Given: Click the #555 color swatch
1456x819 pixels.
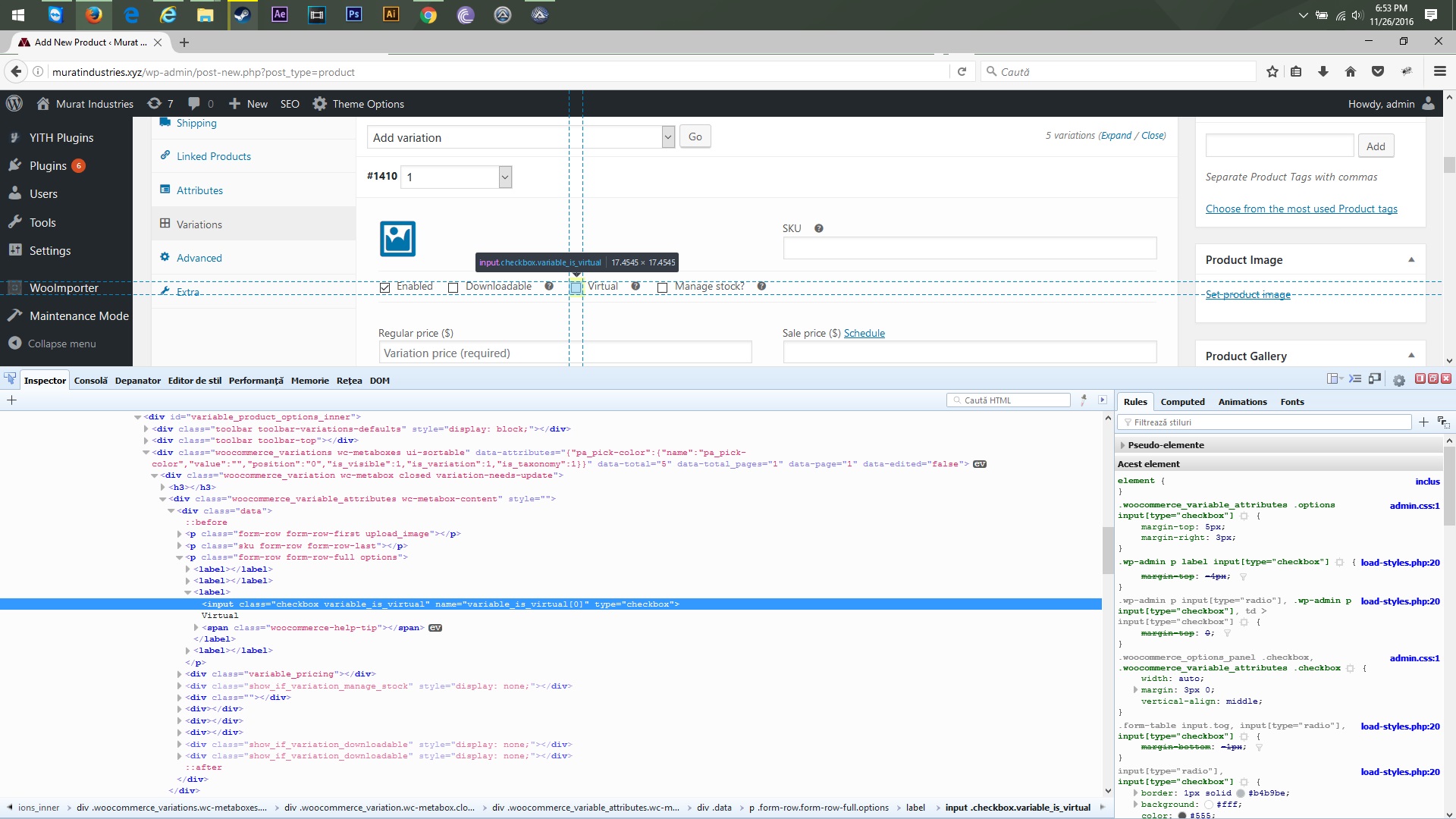Looking at the screenshot, I should click(x=1182, y=816).
